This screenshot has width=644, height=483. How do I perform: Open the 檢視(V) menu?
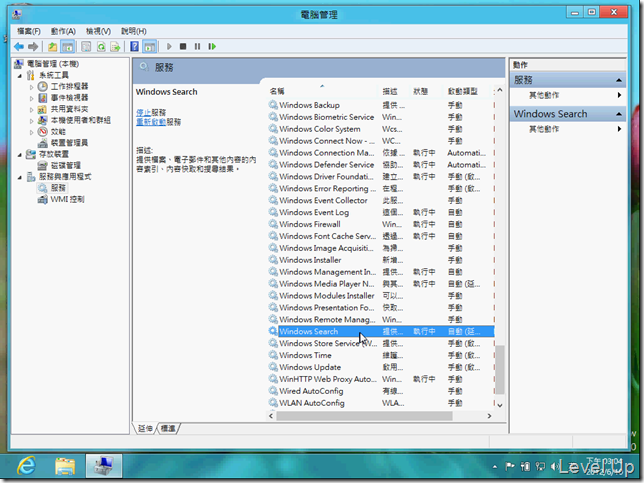tap(98, 31)
